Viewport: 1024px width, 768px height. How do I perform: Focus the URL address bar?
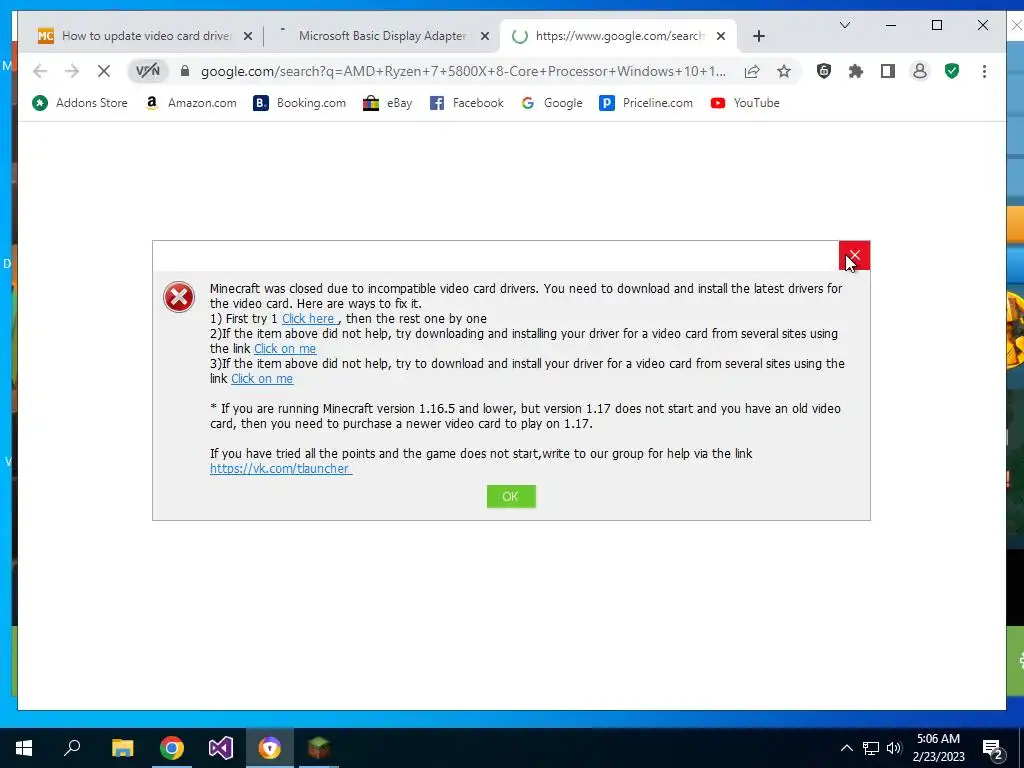tap(462, 71)
